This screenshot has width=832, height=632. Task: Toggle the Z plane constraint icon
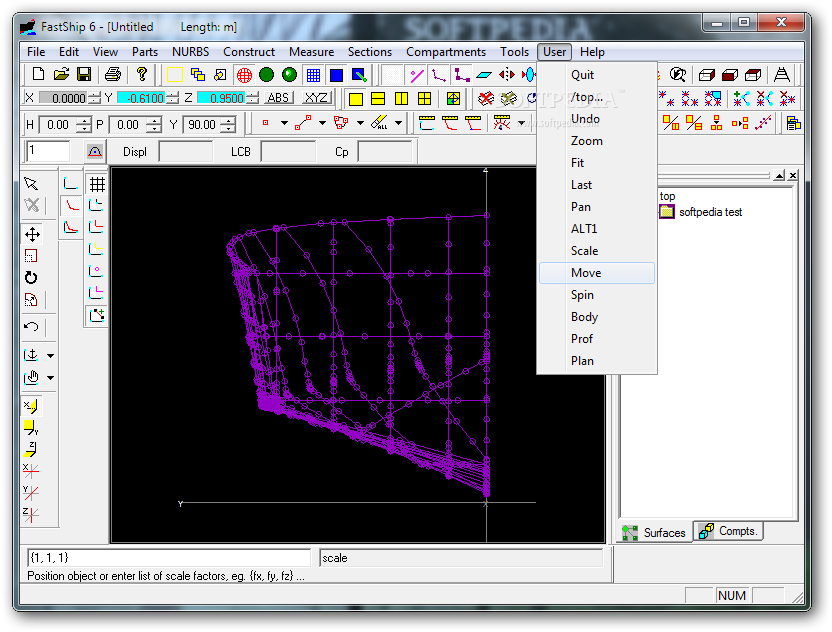31,449
